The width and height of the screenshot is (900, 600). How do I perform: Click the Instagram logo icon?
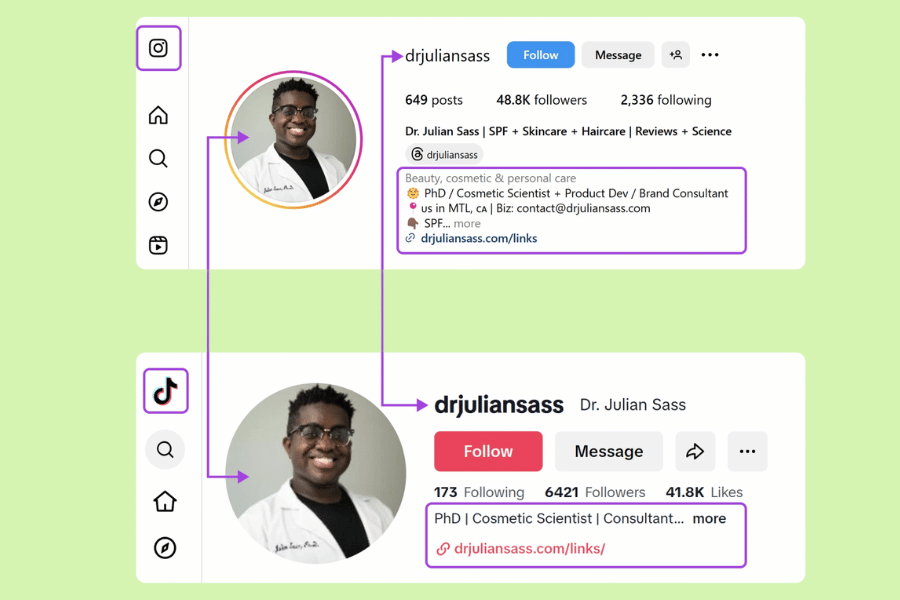pos(158,48)
